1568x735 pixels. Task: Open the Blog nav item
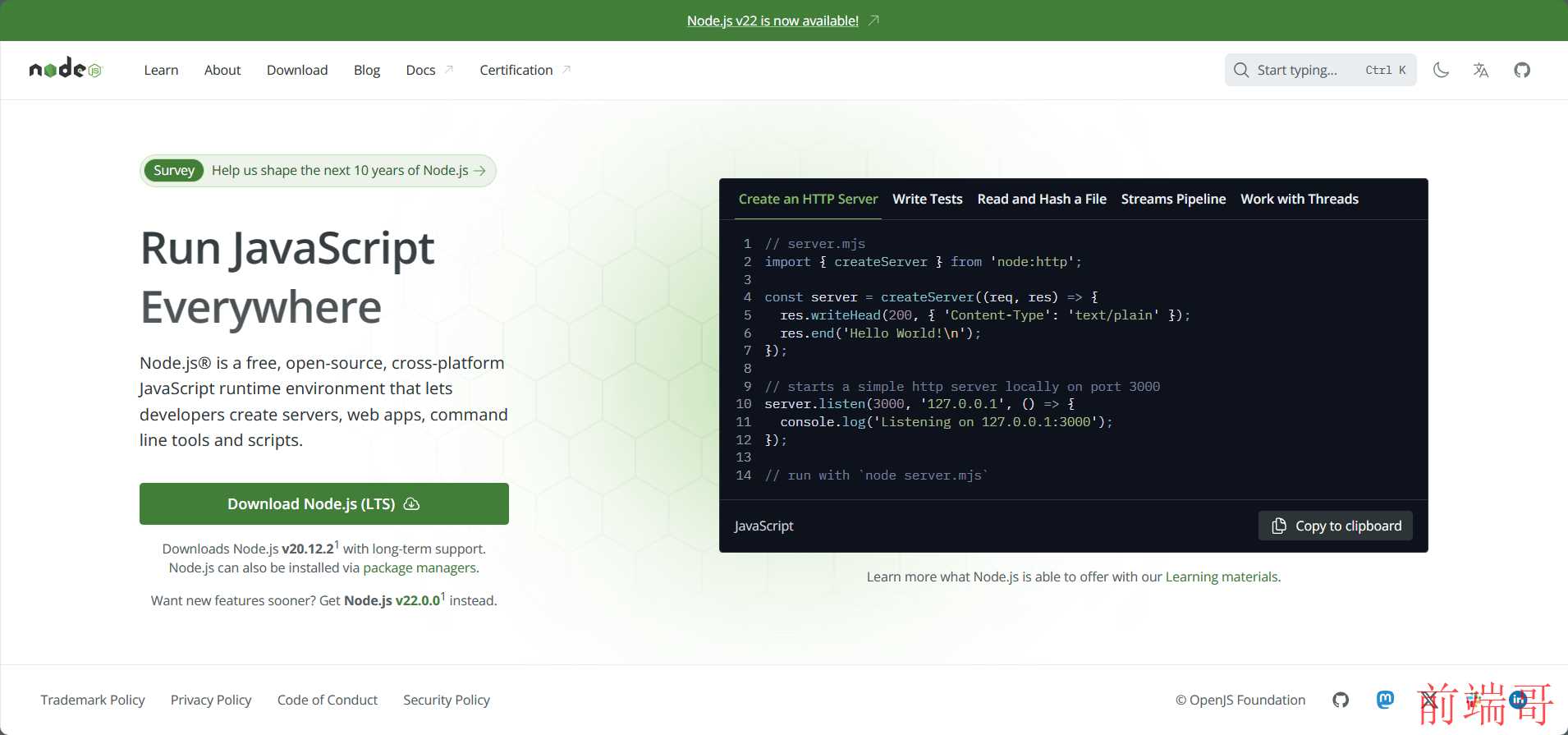(x=367, y=70)
